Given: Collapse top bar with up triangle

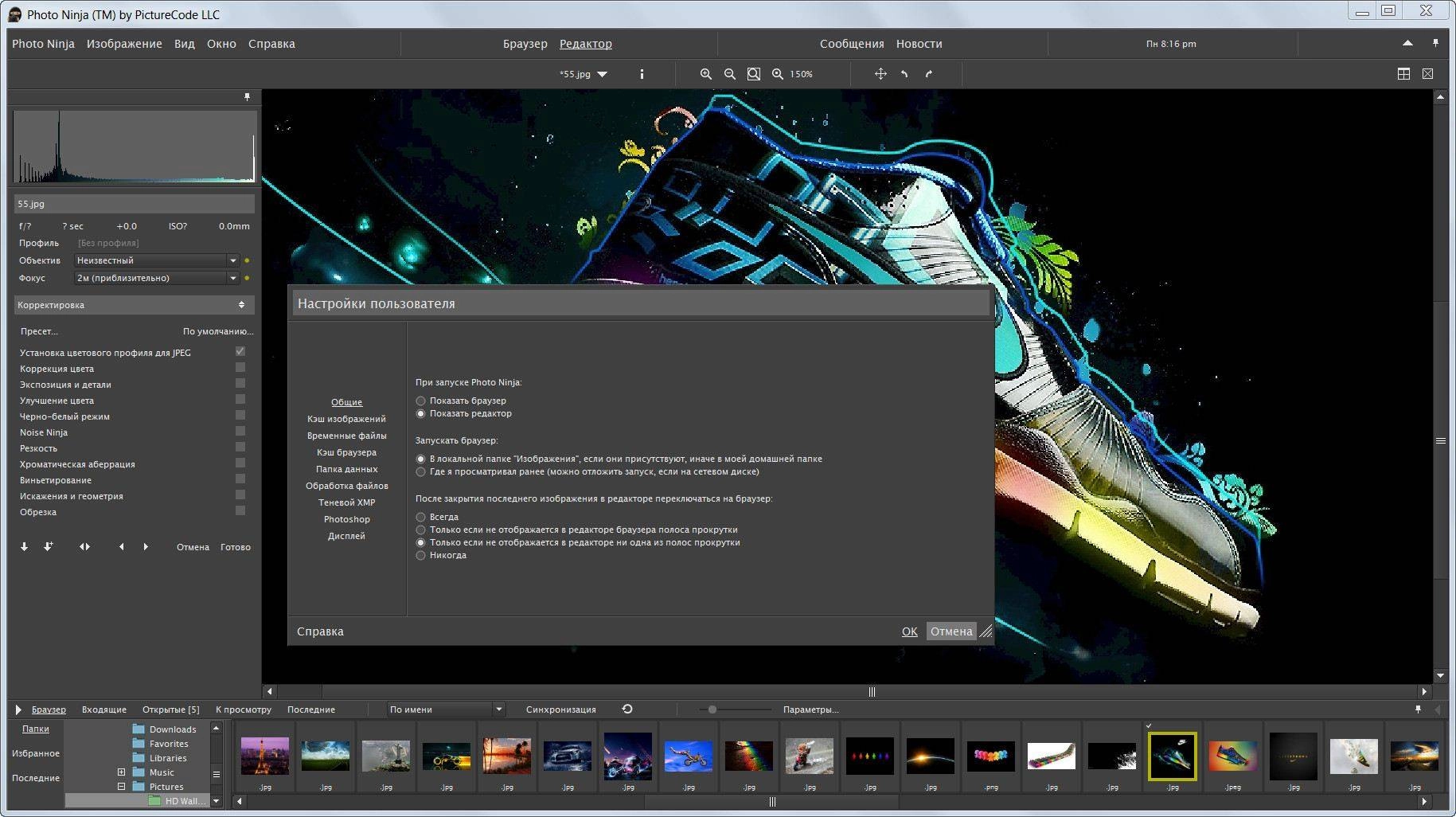Looking at the screenshot, I should (1407, 43).
